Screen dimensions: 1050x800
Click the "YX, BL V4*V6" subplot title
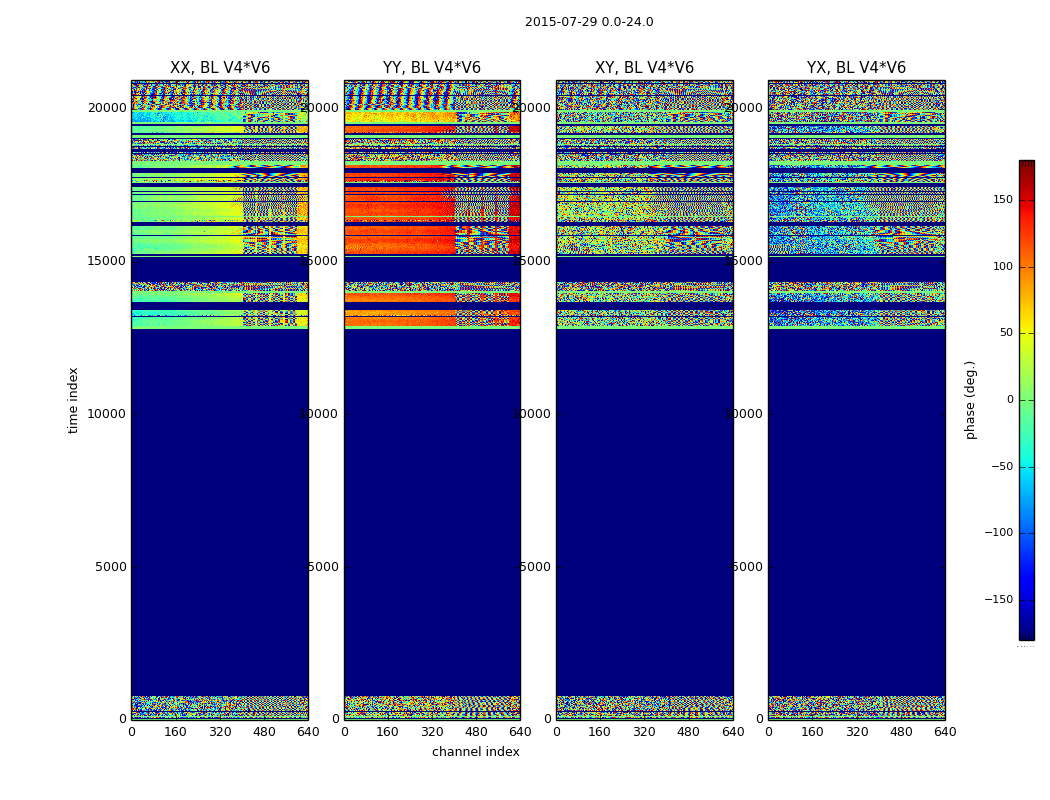coord(856,68)
